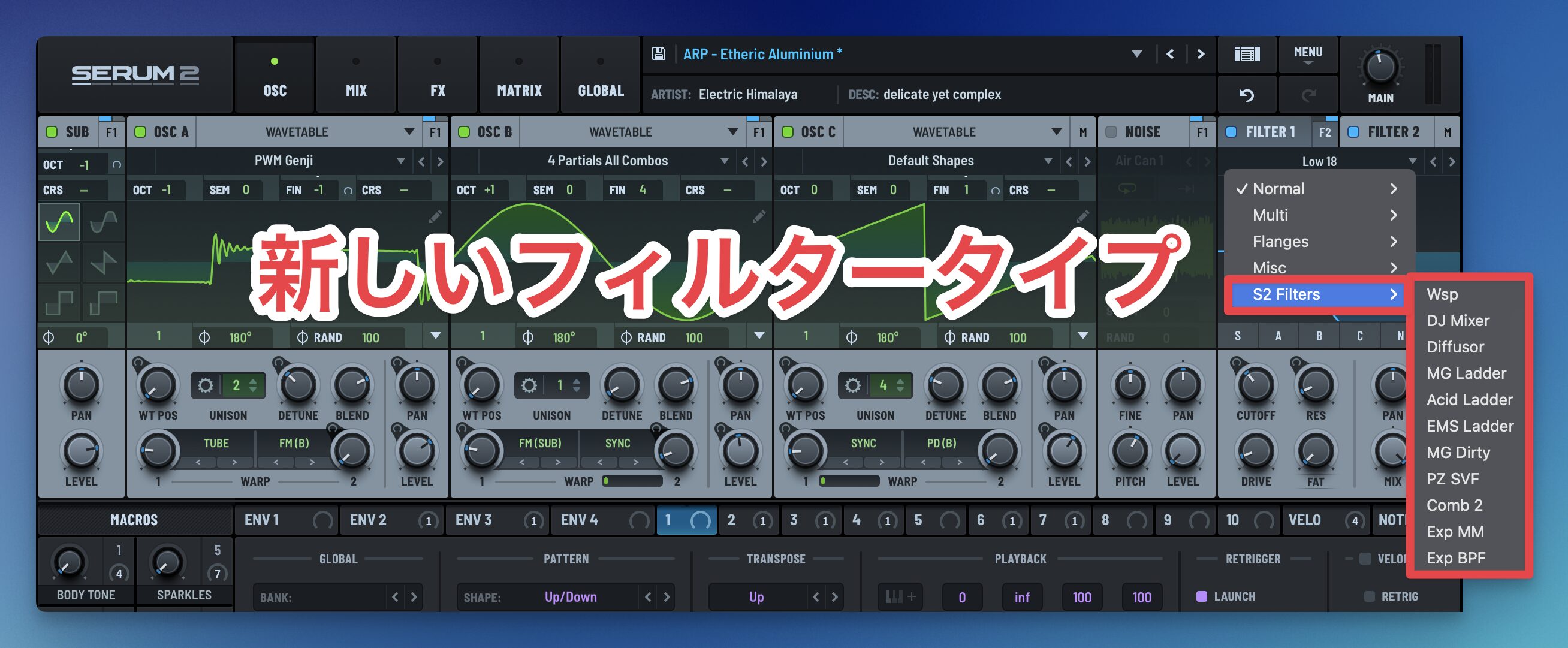This screenshot has width=1568, height=648.
Task: Click next pattern SHAPE arrow
Action: pos(667,597)
